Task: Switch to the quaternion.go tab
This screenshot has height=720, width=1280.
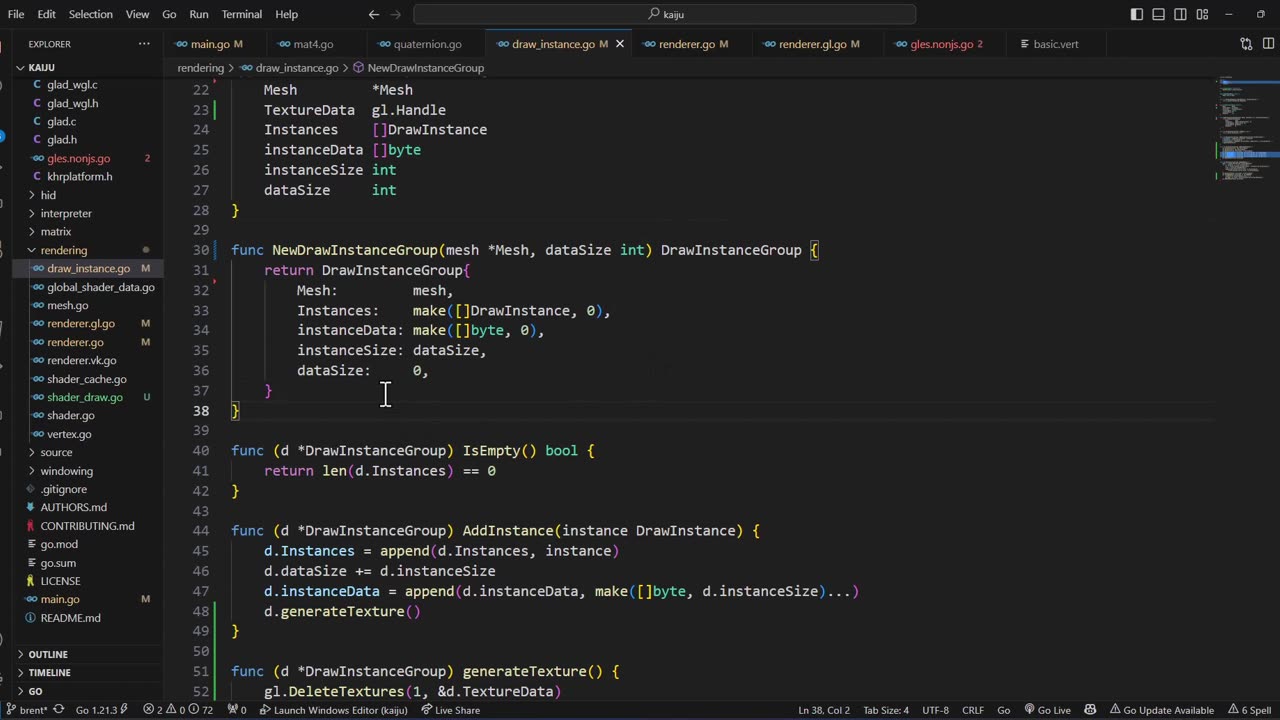Action: click(x=427, y=44)
